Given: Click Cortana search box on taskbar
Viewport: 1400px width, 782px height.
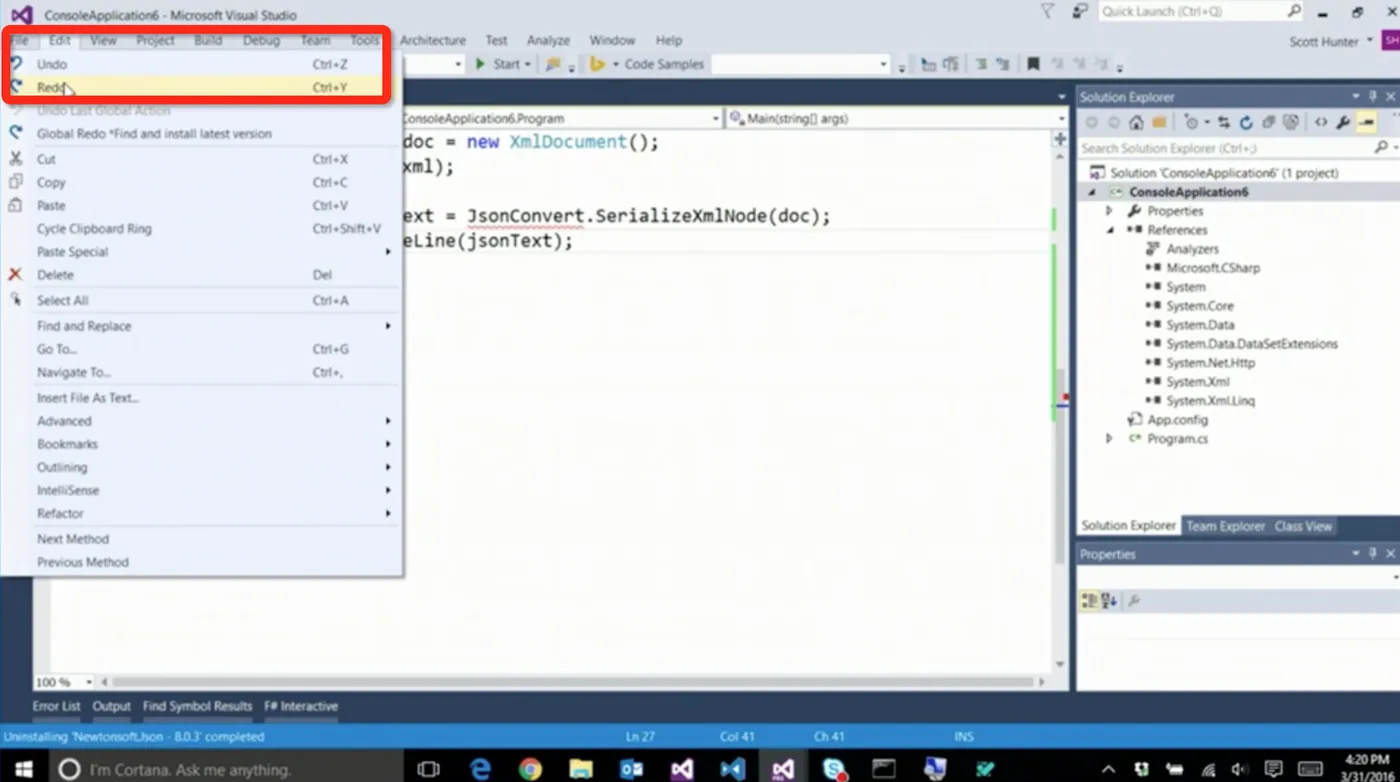Looking at the screenshot, I should [227, 768].
